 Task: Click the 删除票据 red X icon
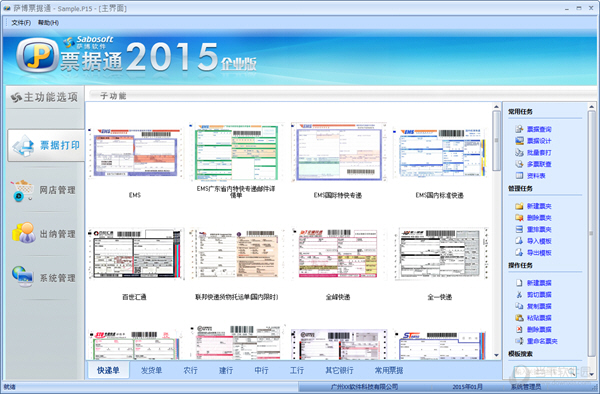[x=519, y=329]
